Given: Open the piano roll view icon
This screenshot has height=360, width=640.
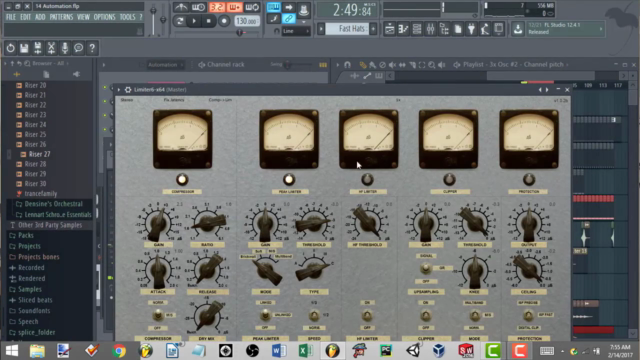Looking at the screenshot, I should (x=403, y=29).
